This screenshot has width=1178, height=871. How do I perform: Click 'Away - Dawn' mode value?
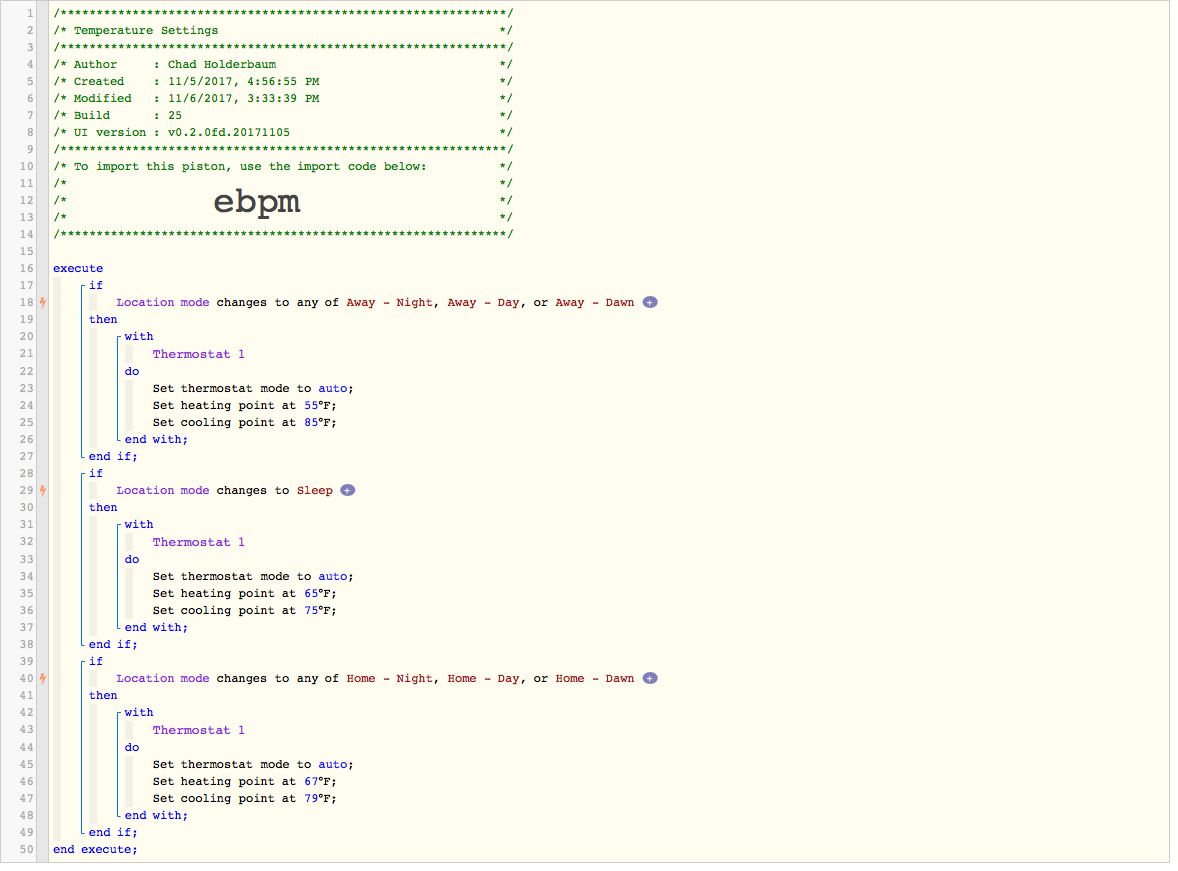(x=594, y=302)
